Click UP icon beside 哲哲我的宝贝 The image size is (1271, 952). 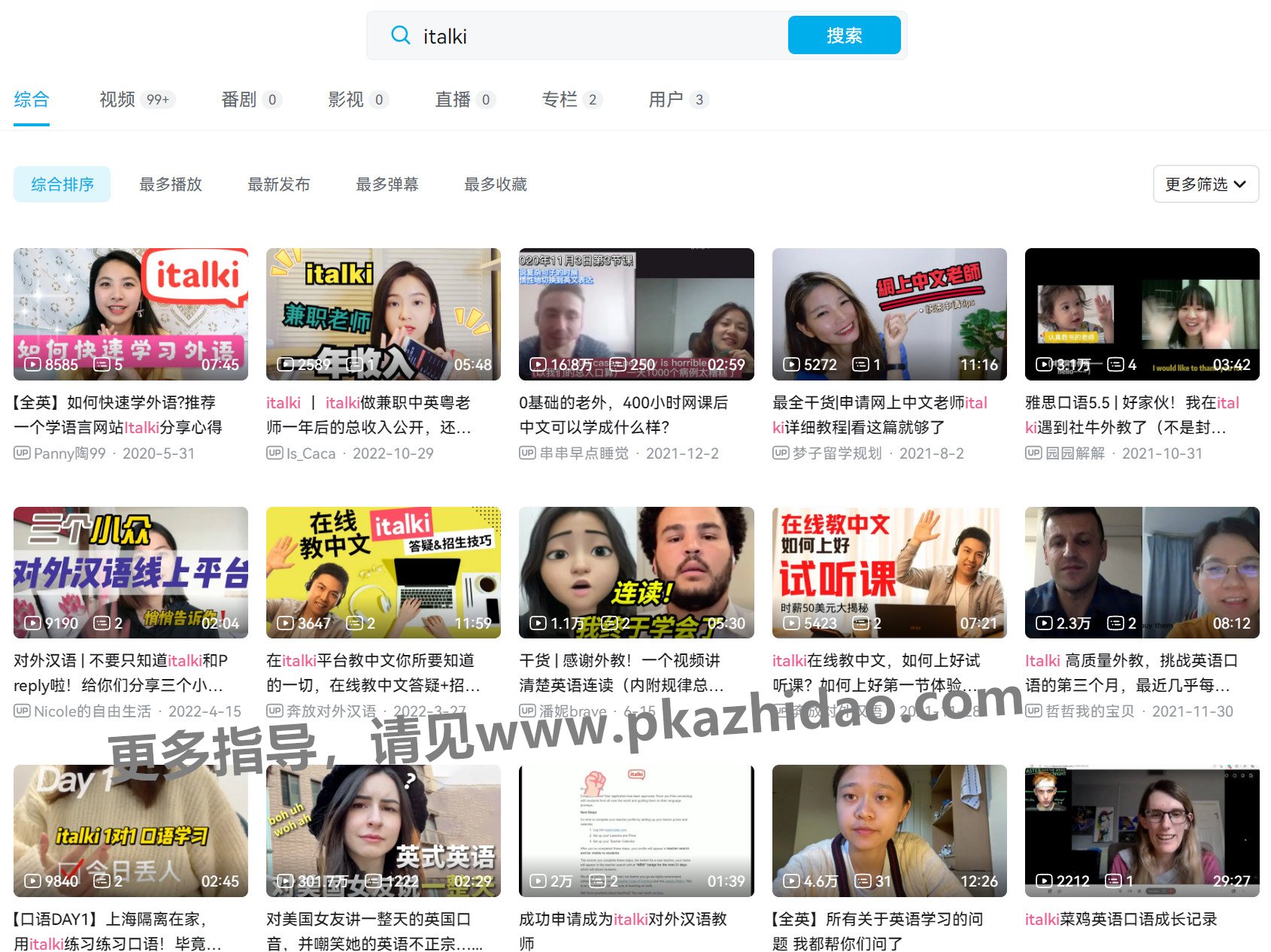[x=1033, y=711]
